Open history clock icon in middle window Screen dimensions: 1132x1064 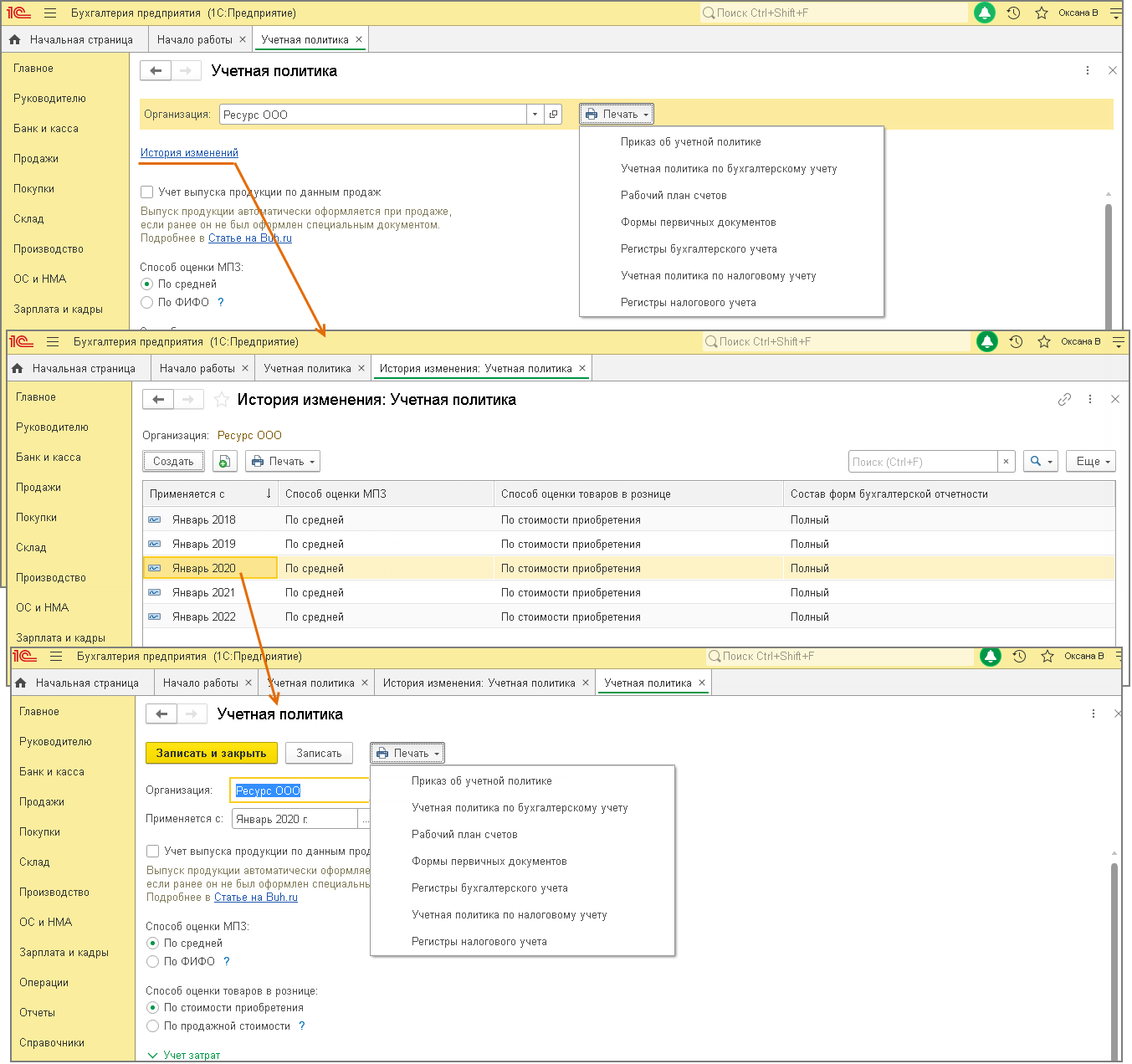(1016, 341)
